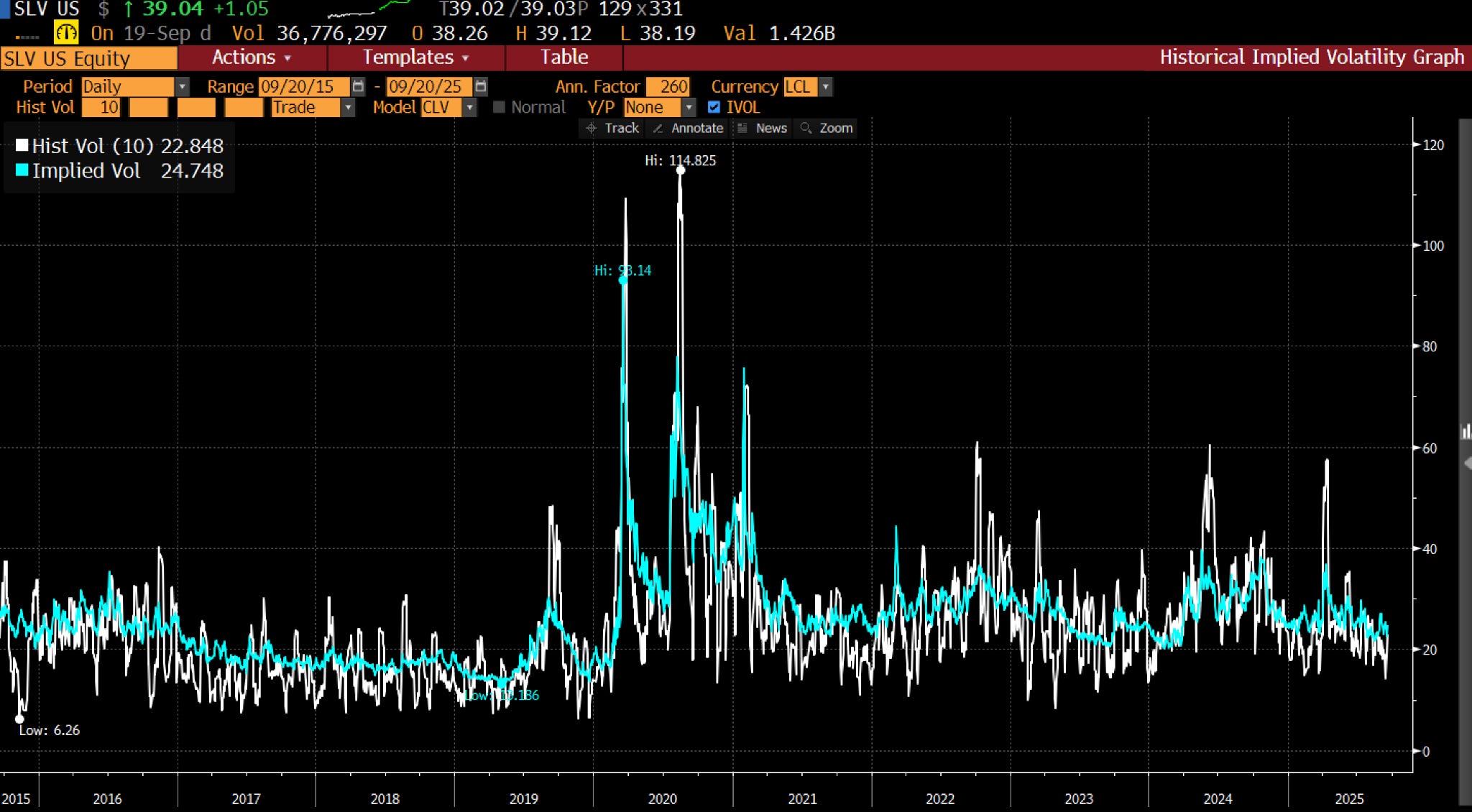Screen dimensions: 1472x812
Task: Click the Implied Vol cyan legend swatch
Action: (22, 170)
